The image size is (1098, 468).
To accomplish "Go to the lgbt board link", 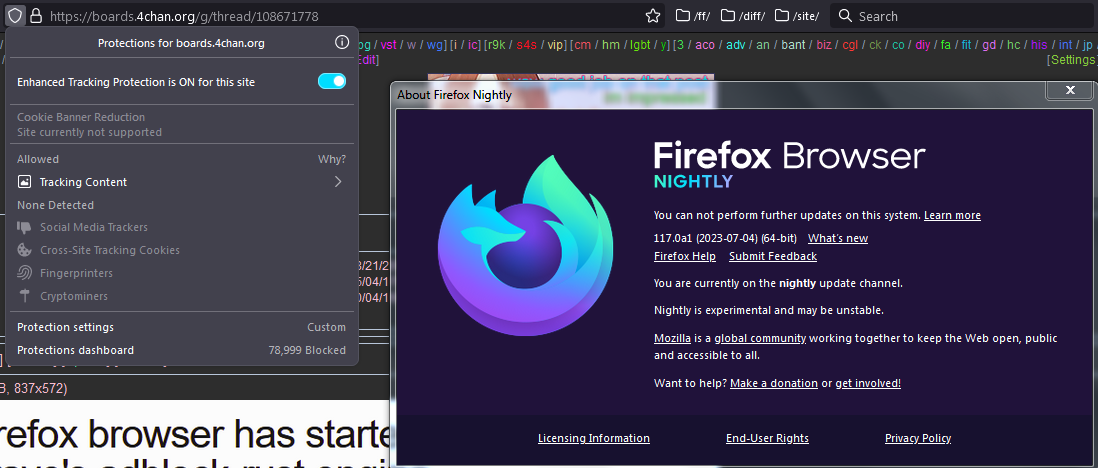I will point(639,45).
